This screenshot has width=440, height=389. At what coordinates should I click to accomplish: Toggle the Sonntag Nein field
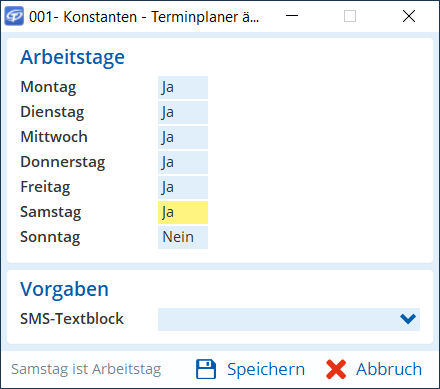pyautogui.click(x=183, y=237)
